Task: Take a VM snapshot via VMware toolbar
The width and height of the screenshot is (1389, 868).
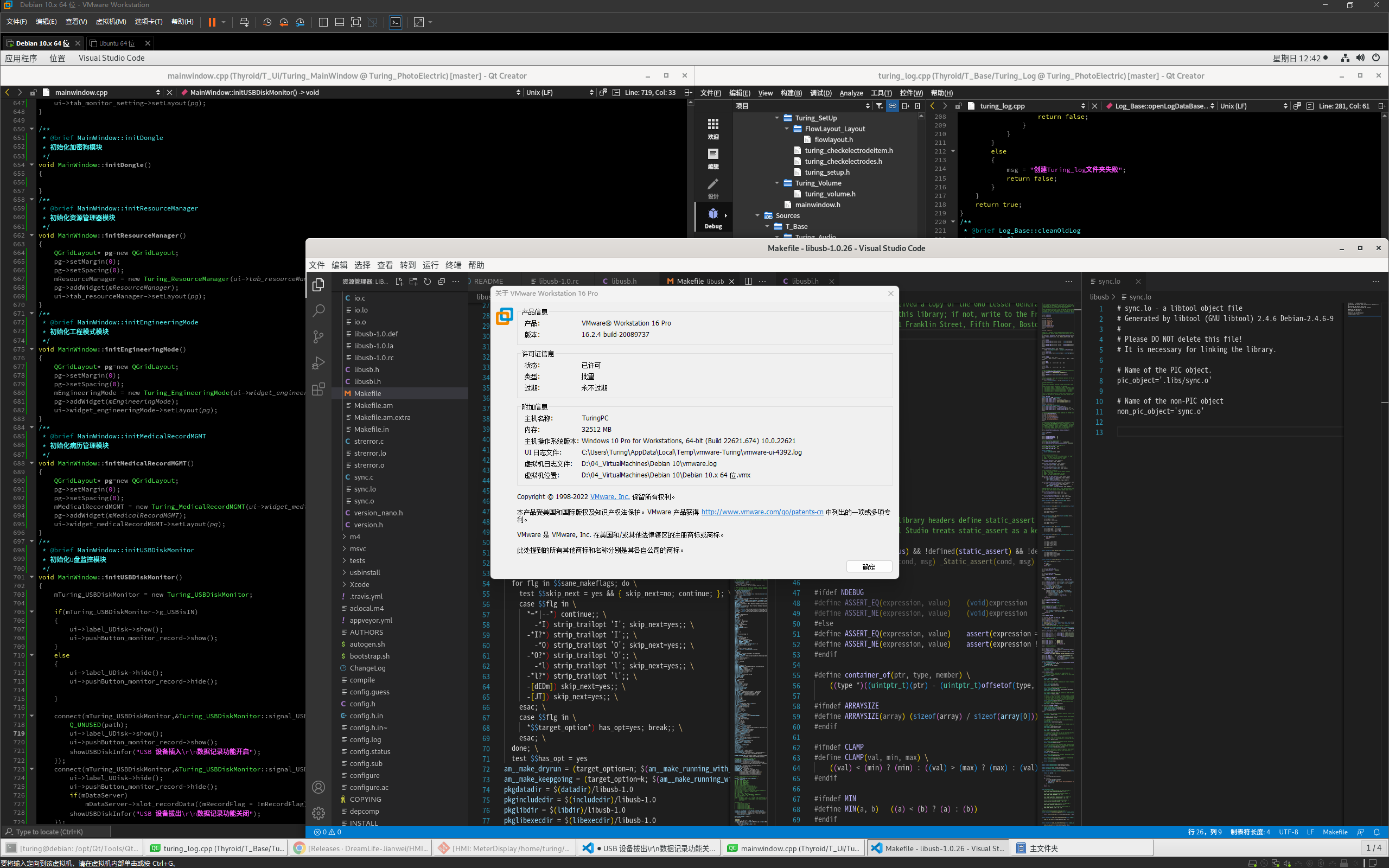Action: (x=267, y=22)
